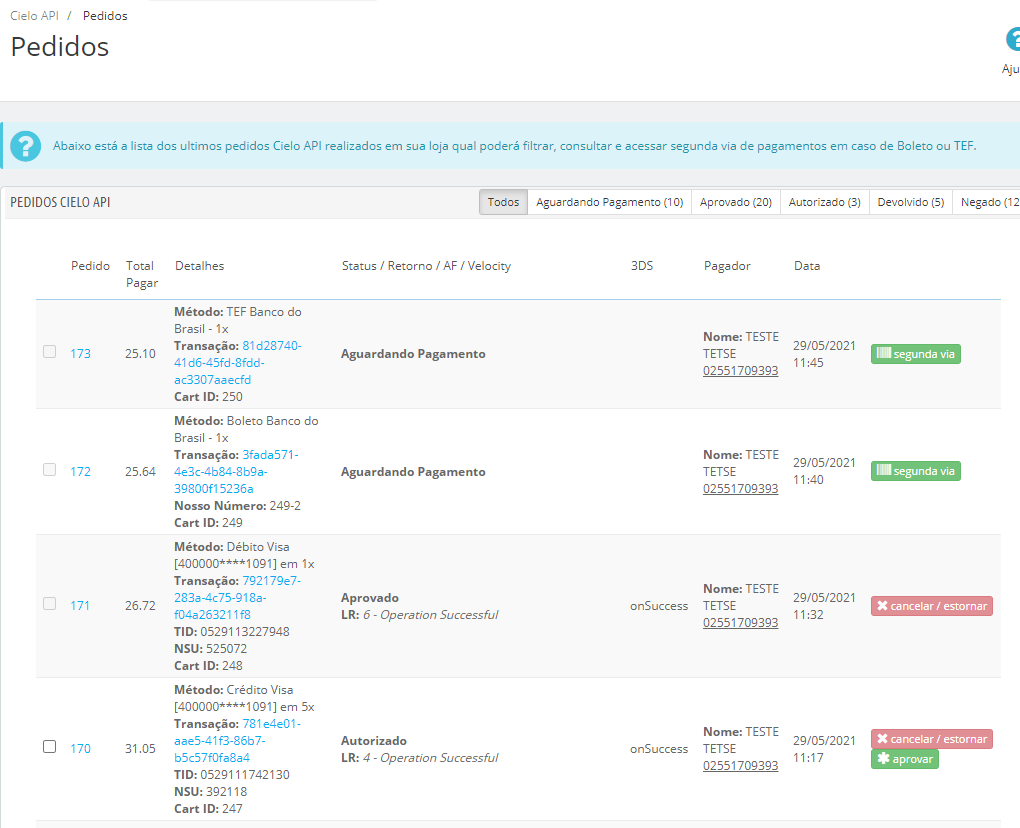
Task: Click payer document number in order 171 row
Action: (x=740, y=622)
